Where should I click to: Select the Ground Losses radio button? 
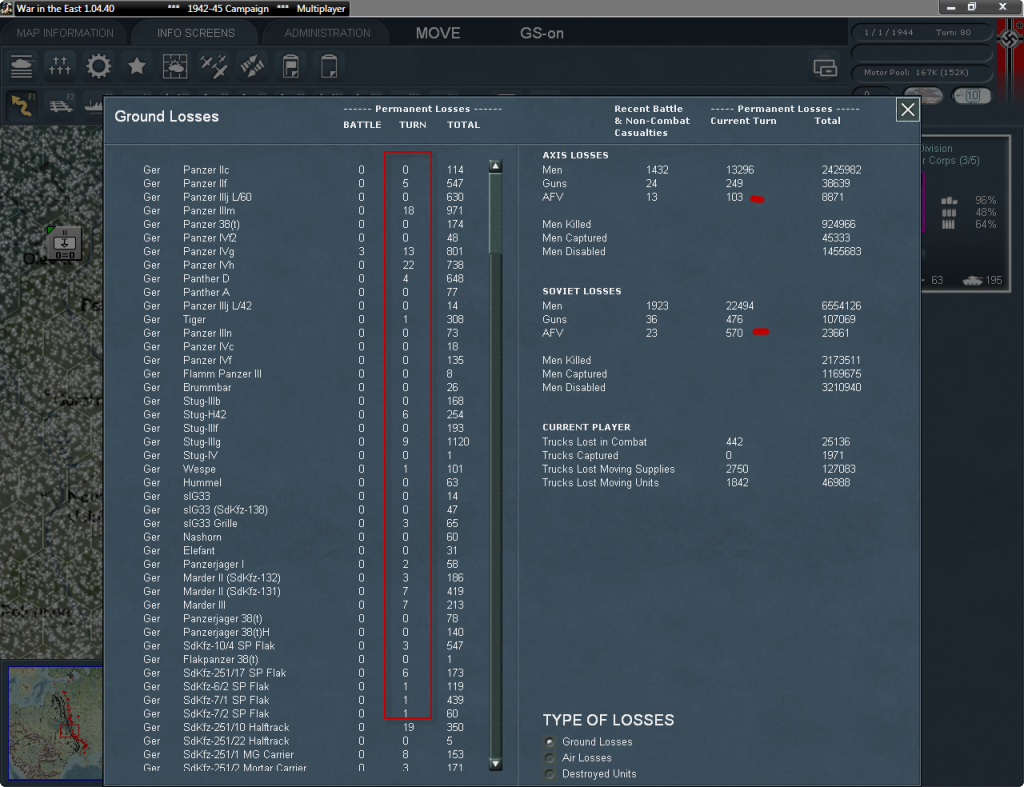[x=550, y=742]
